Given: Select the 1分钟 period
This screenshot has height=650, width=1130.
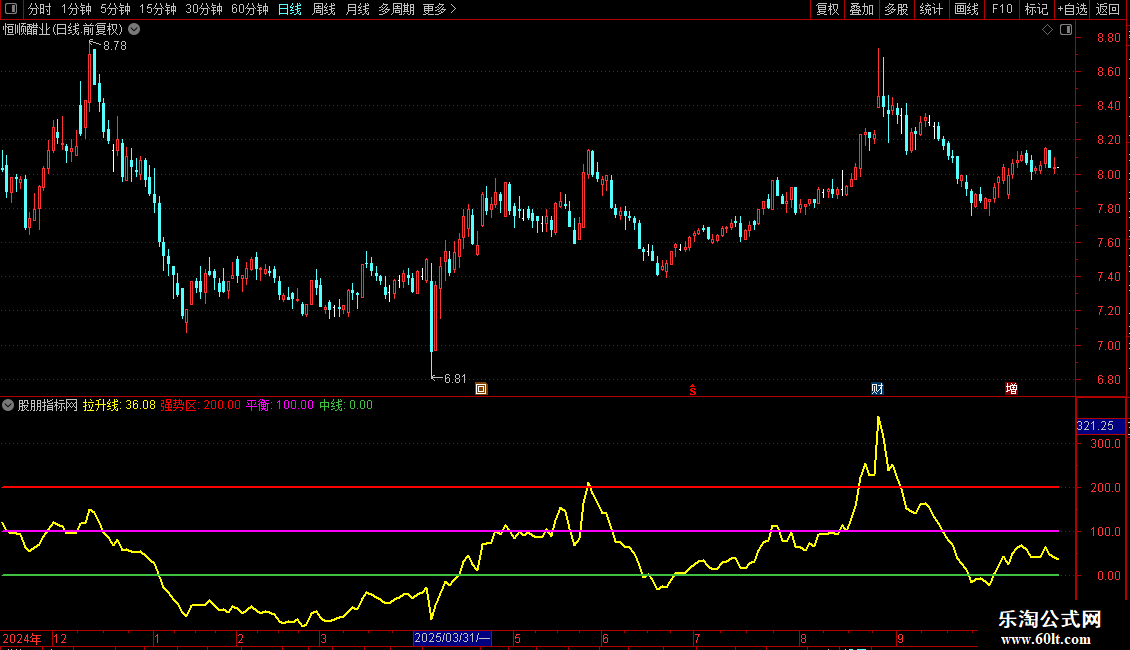Looking at the screenshot, I should point(76,9).
